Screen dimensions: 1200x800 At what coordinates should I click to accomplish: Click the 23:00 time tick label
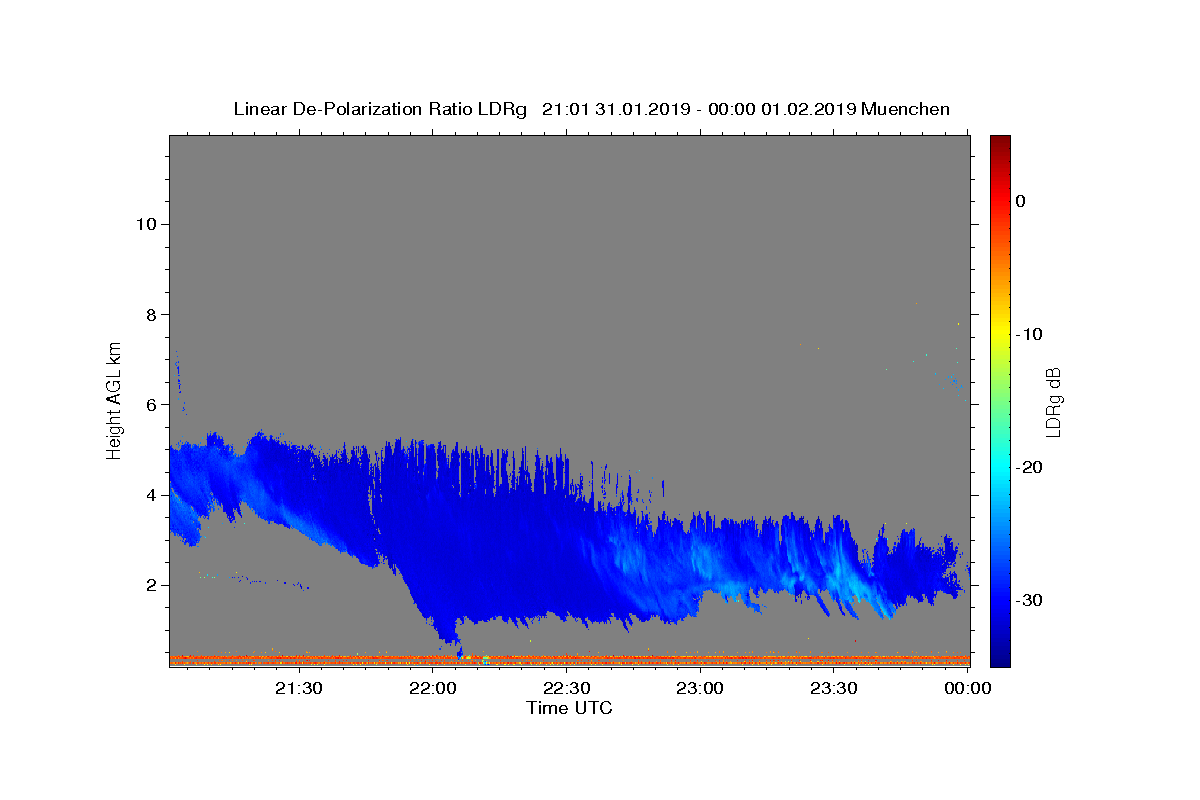700,689
